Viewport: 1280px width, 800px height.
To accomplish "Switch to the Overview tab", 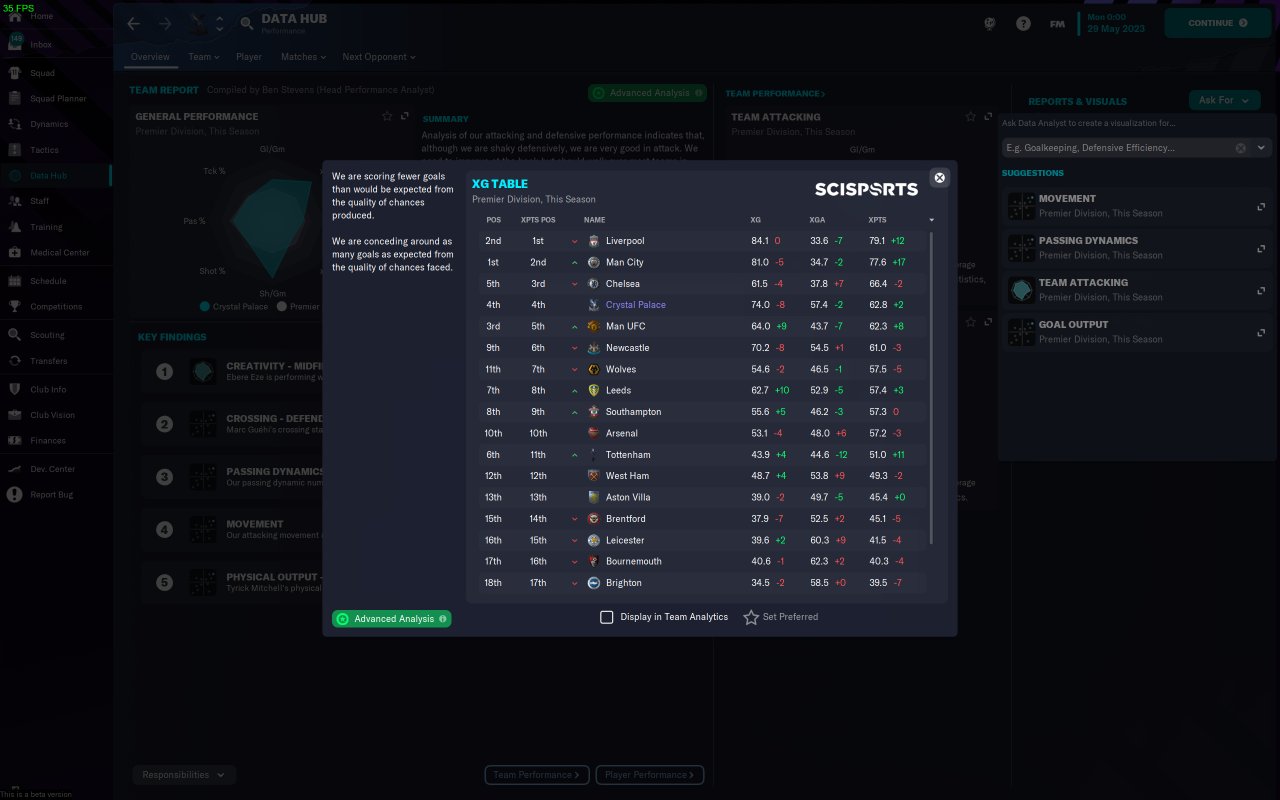I will coord(150,57).
